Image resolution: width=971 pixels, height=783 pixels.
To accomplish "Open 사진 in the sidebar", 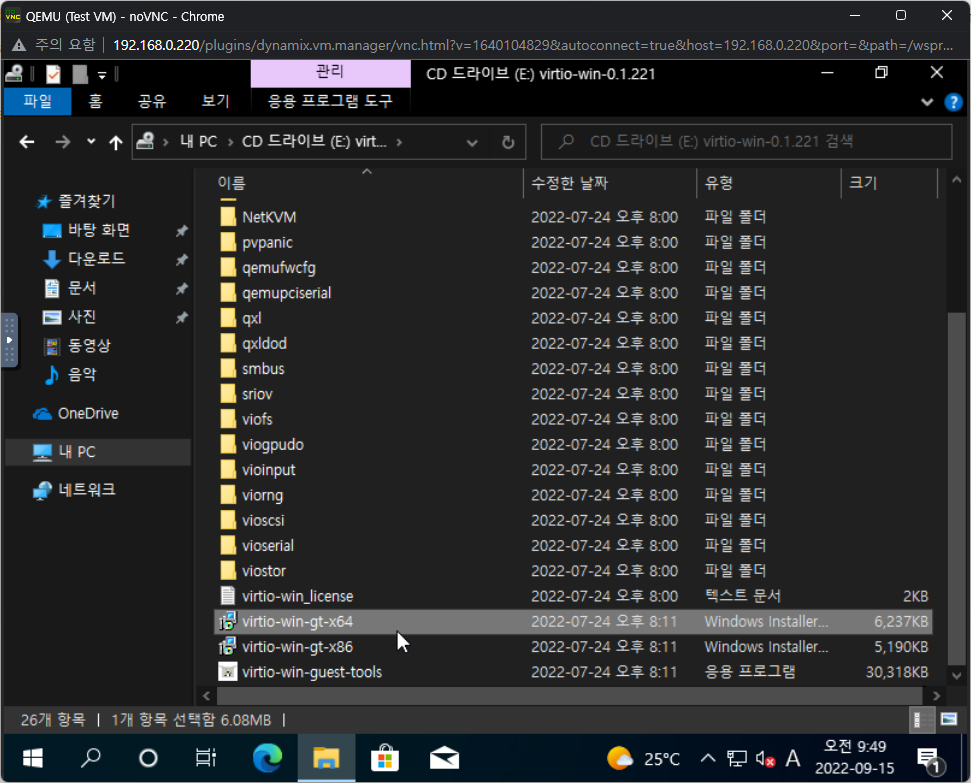I will tap(82, 317).
